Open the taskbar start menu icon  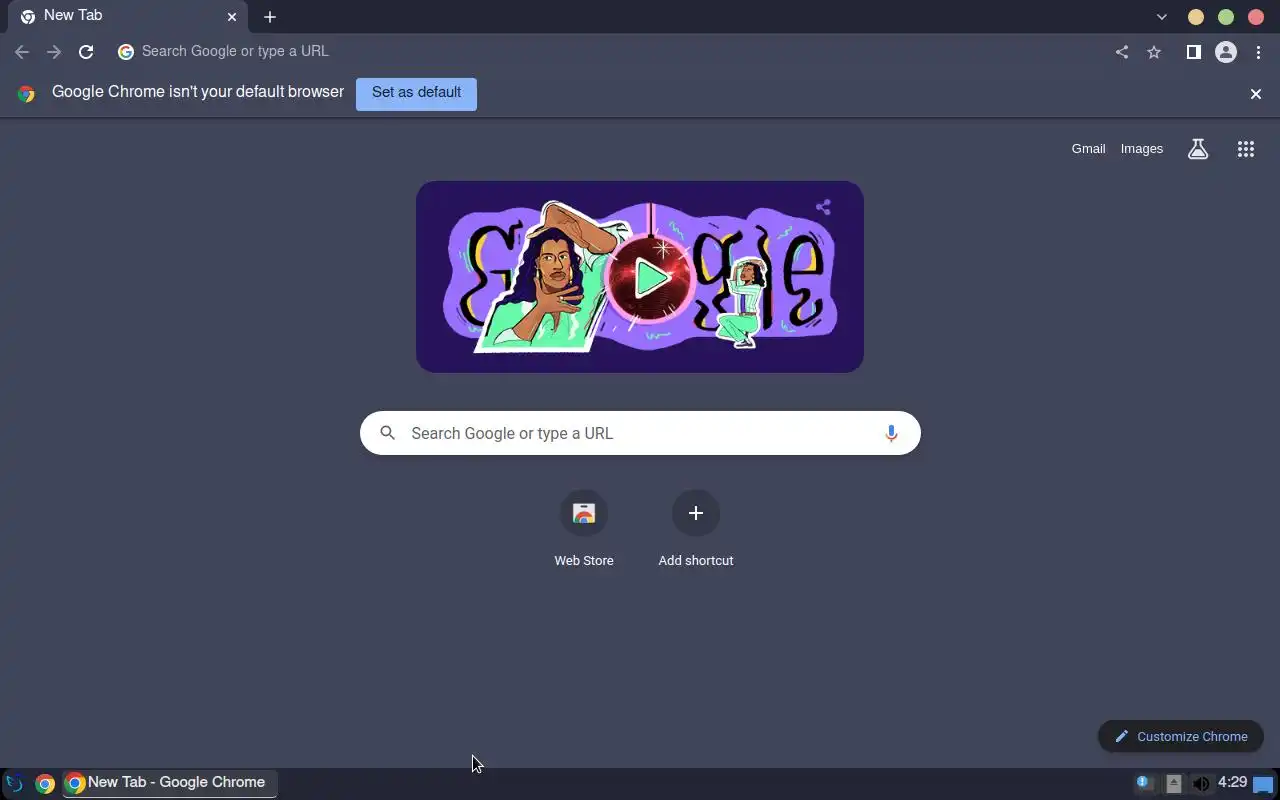(x=14, y=784)
